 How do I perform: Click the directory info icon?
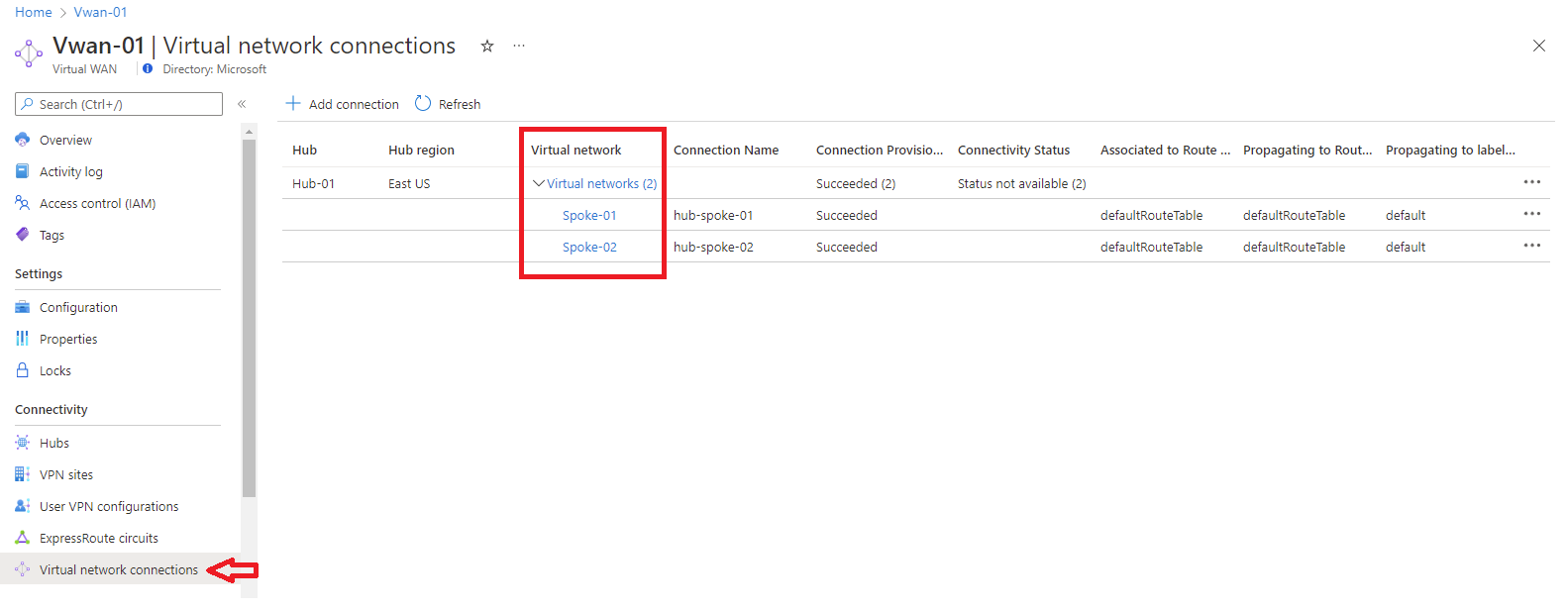pyautogui.click(x=148, y=69)
